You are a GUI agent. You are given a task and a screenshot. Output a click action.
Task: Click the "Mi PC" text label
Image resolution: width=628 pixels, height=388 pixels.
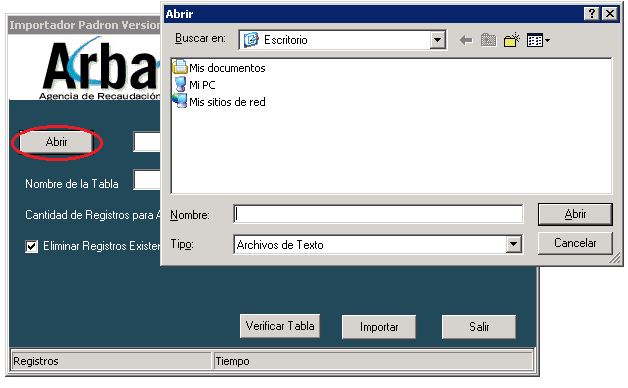click(x=202, y=85)
